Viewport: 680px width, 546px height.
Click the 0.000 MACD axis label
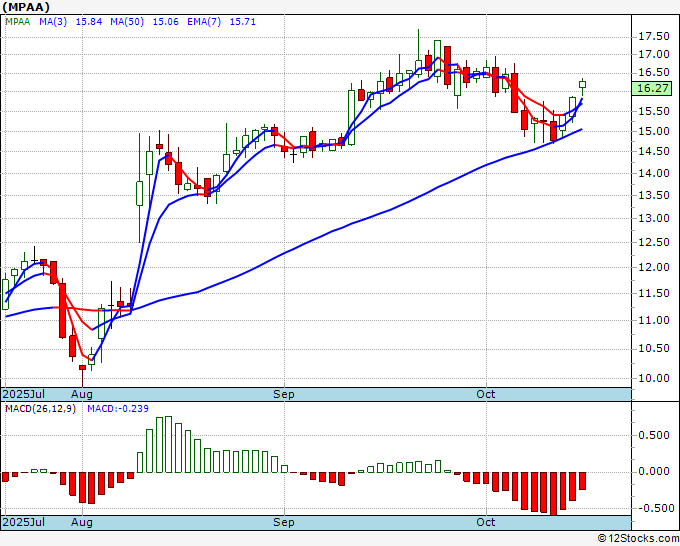pyautogui.click(x=654, y=472)
